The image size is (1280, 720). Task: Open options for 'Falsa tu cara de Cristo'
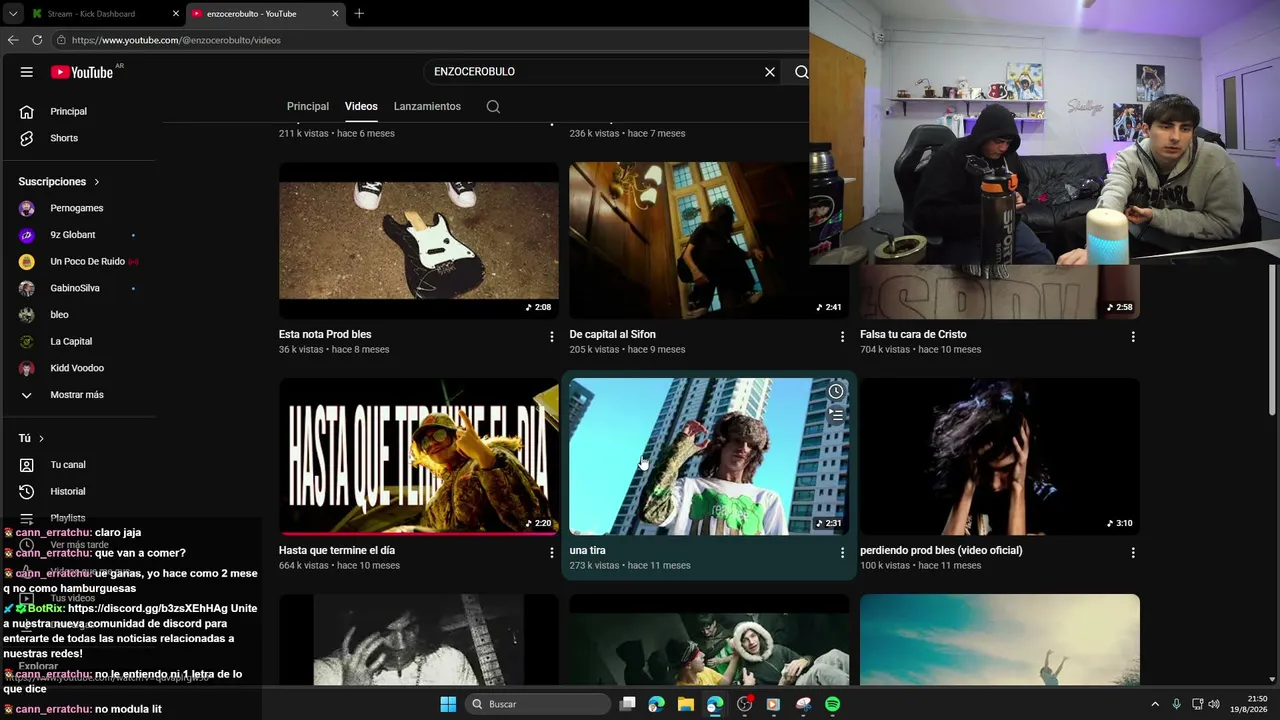[x=1133, y=337]
